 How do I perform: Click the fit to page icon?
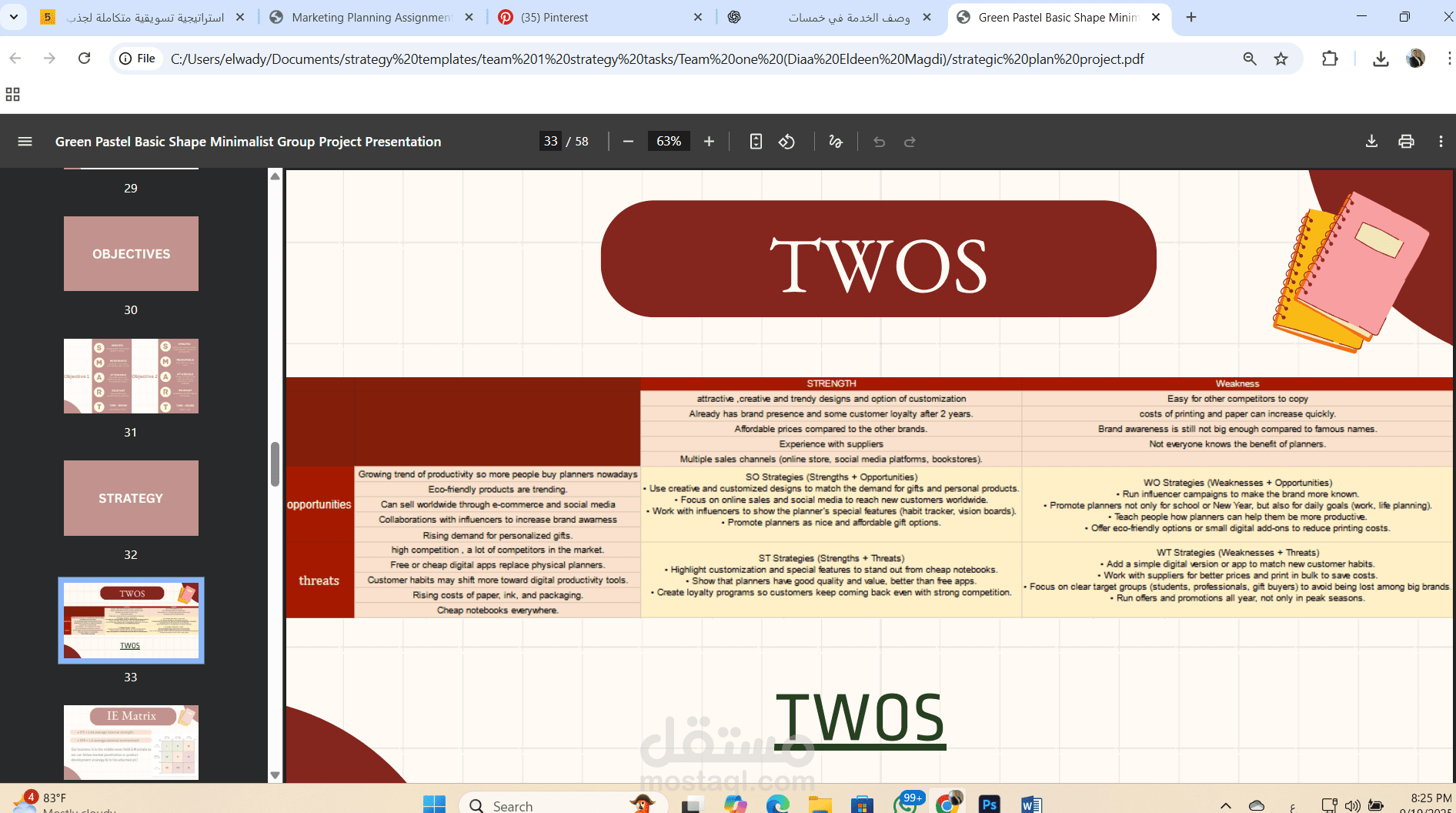pos(756,142)
